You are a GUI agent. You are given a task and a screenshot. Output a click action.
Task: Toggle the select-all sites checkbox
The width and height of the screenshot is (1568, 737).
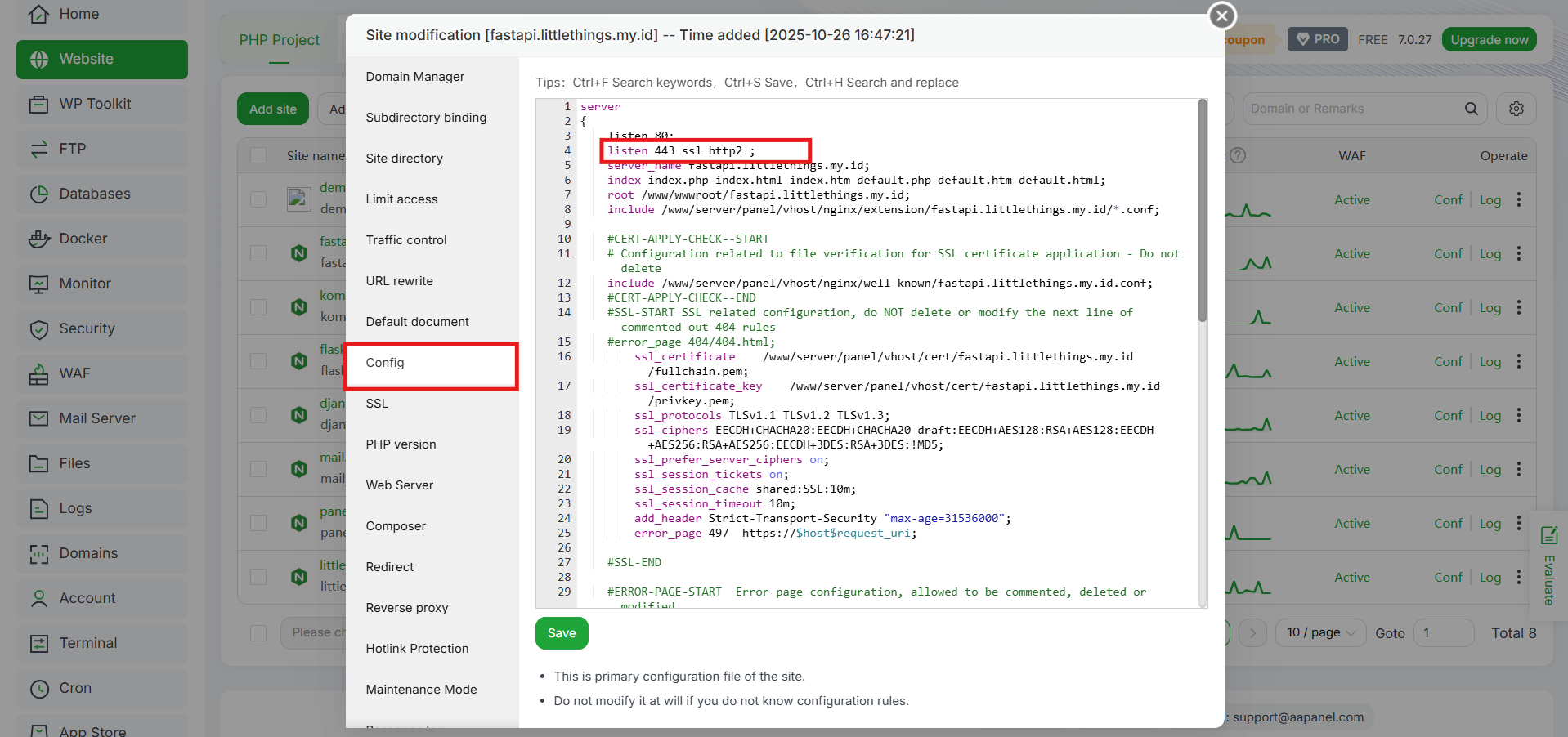tap(258, 155)
